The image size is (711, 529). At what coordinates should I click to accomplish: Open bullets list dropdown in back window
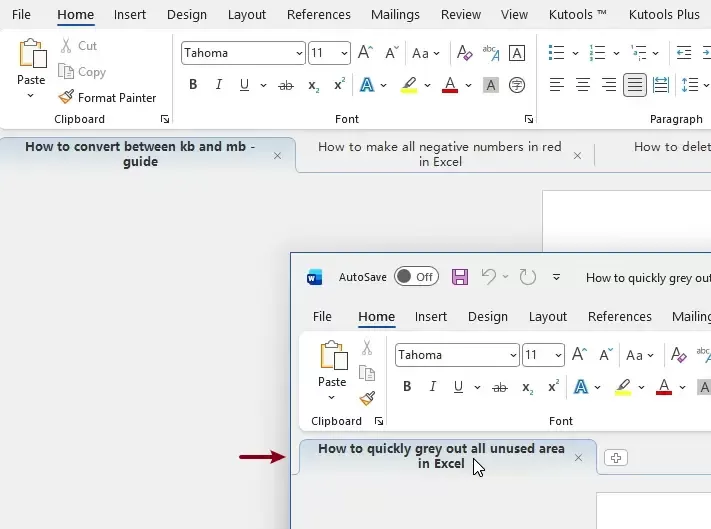click(x=575, y=53)
